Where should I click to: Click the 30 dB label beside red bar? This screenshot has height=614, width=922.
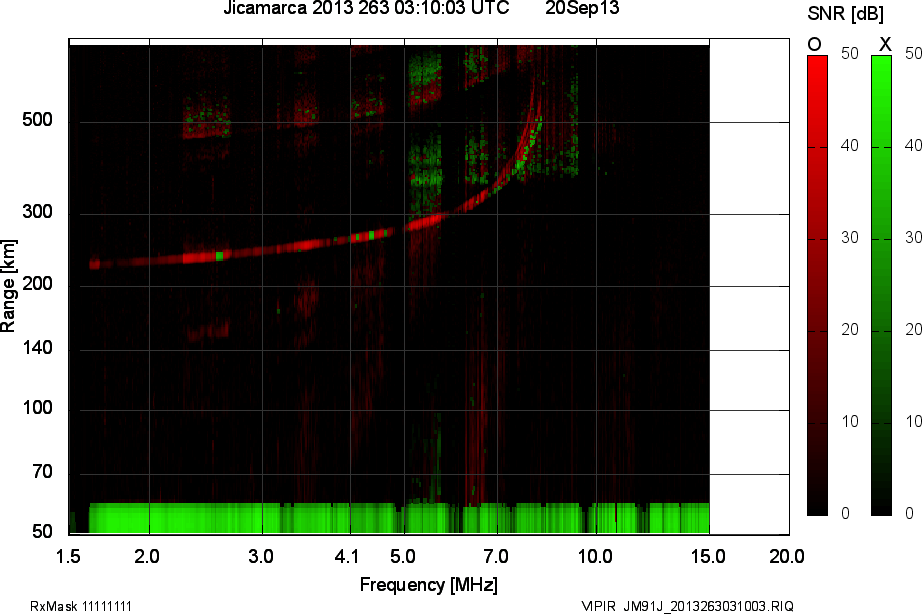pyautogui.click(x=850, y=238)
